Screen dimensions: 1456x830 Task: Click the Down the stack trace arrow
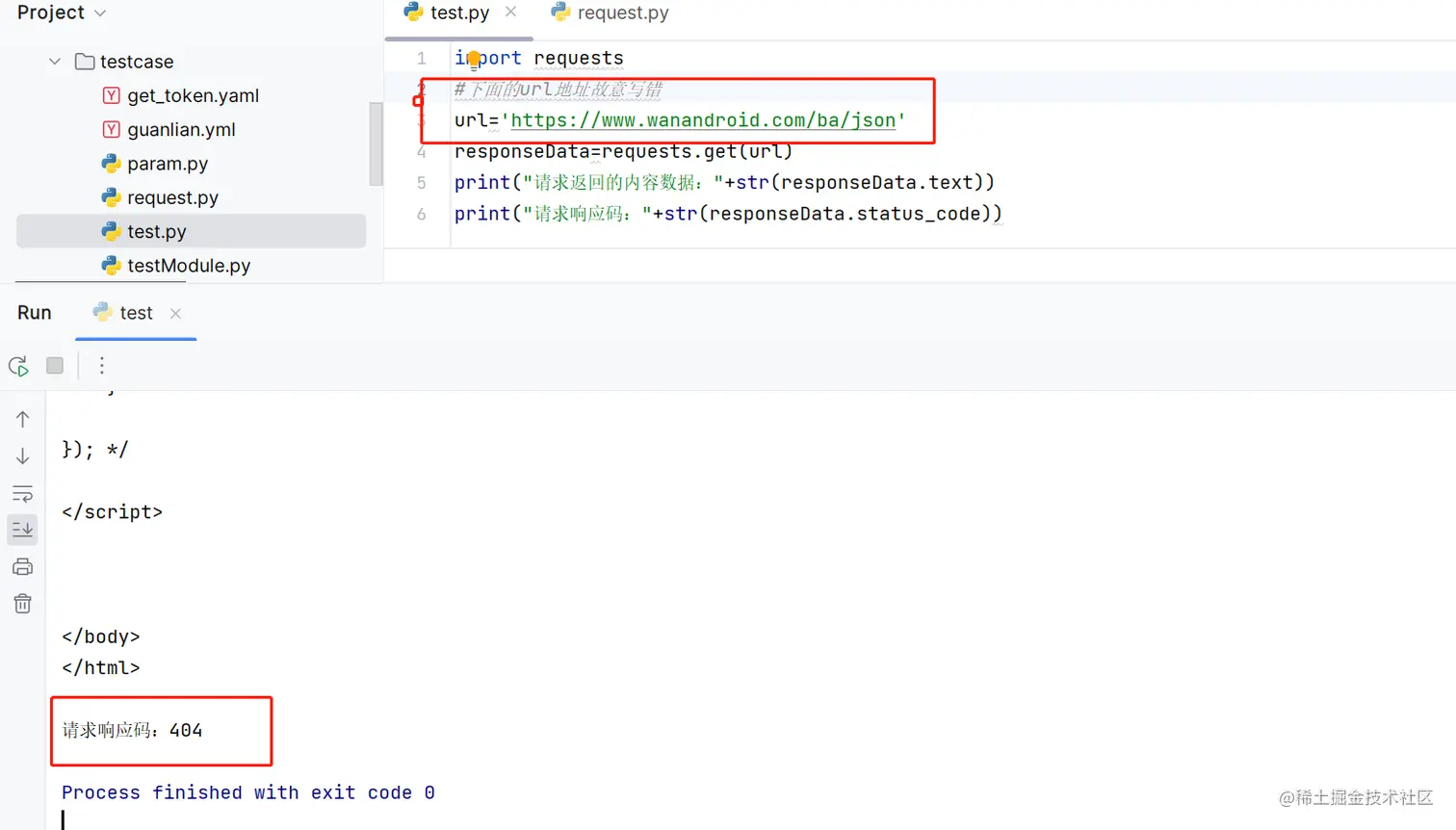coord(23,456)
